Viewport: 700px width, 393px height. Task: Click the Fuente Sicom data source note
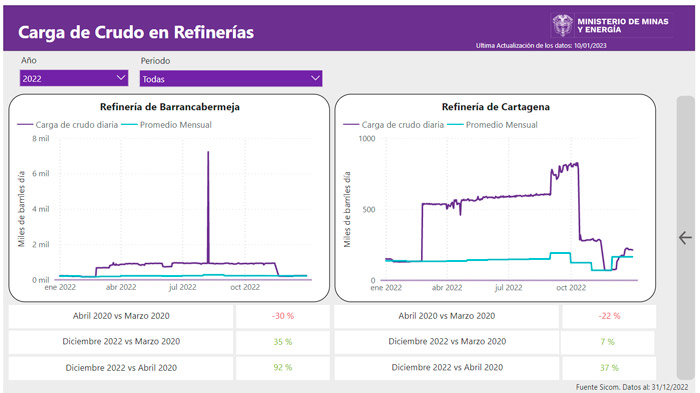tap(632, 387)
